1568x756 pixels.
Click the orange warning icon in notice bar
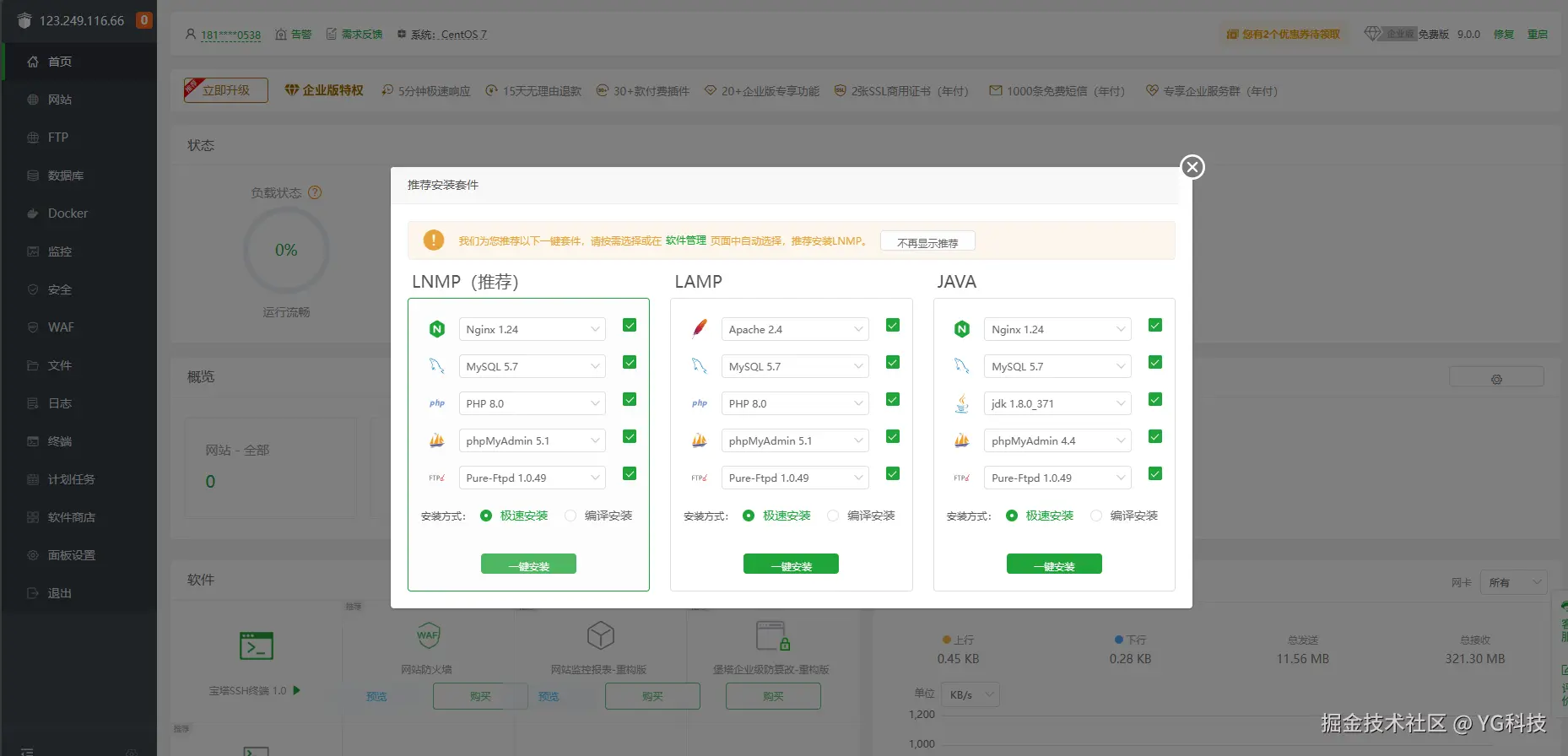[x=434, y=240]
